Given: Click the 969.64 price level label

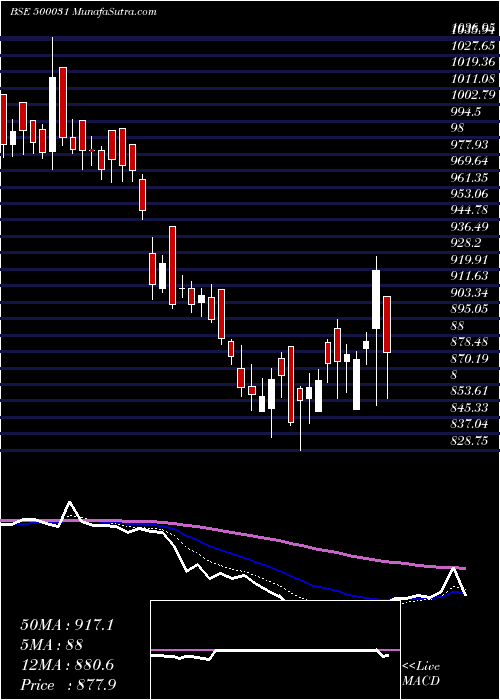Looking at the screenshot, I should (469, 161).
